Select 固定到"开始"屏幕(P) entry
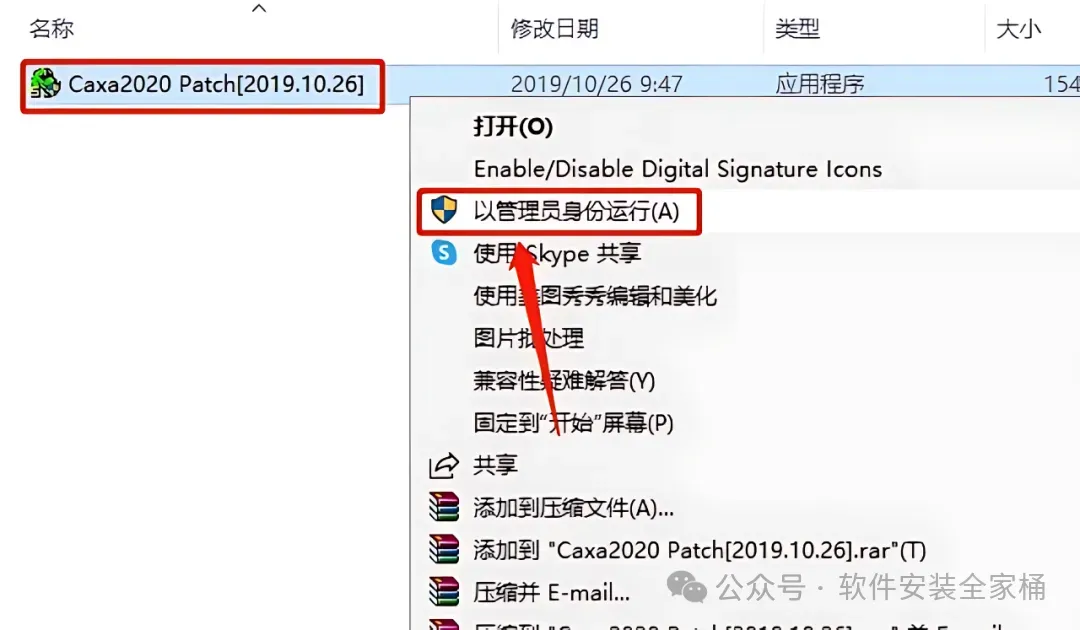 (x=573, y=422)
